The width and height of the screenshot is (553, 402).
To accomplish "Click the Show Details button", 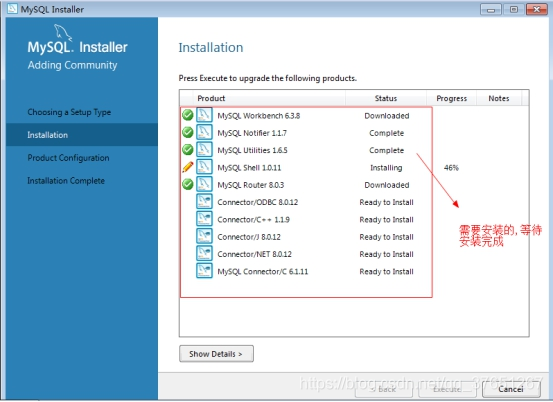I will pyautogui.click(x=216, y=354).
